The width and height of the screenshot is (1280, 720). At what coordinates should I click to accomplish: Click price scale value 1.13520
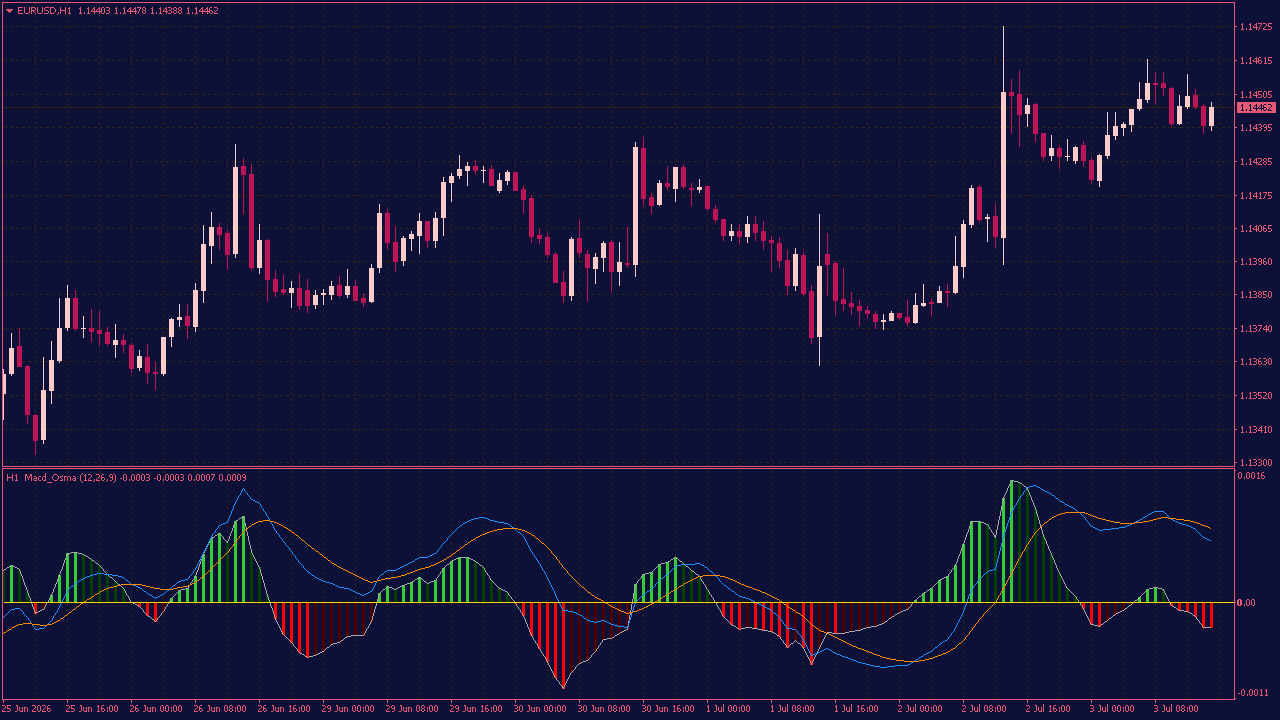click(x=1255, y=396)
